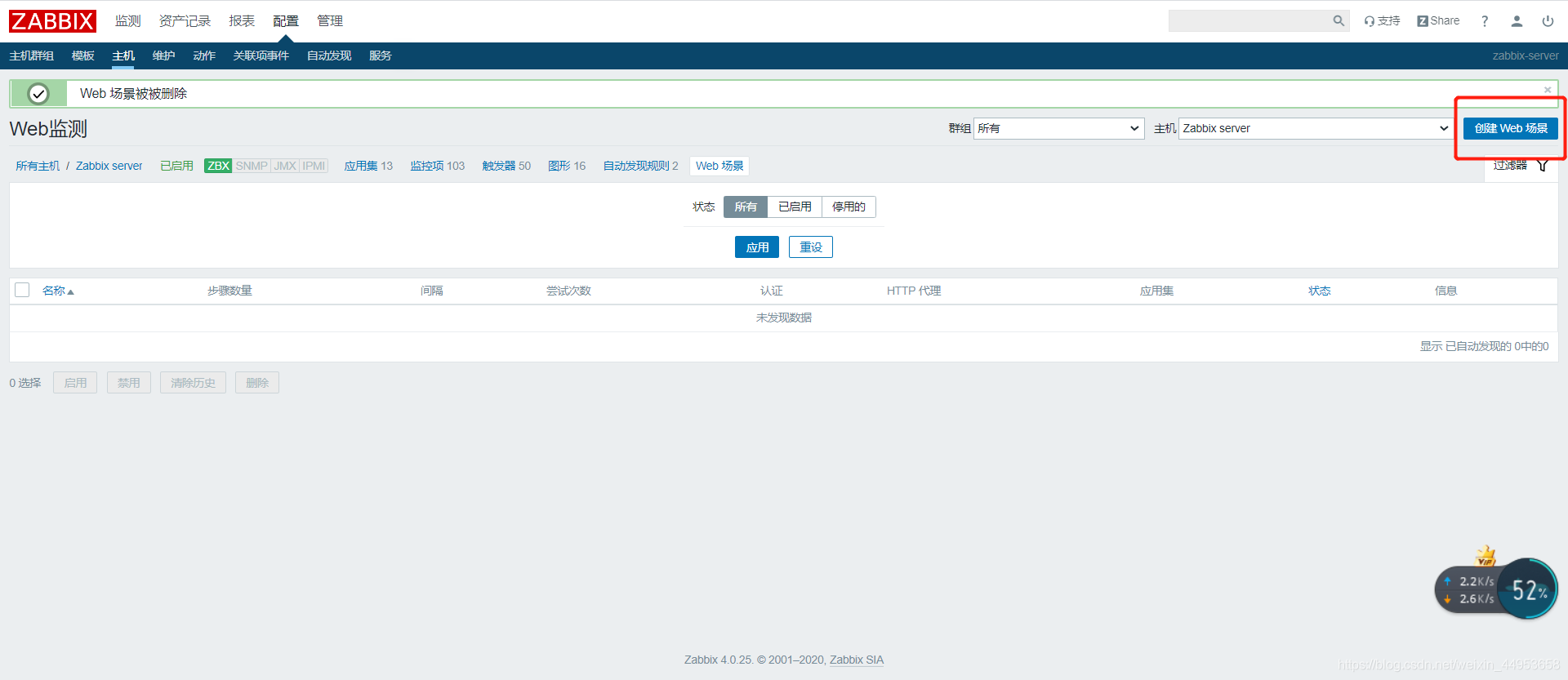Screen dimensions: 1568x680
Task: Go to 维护 submenu
Action: (163, 56)
